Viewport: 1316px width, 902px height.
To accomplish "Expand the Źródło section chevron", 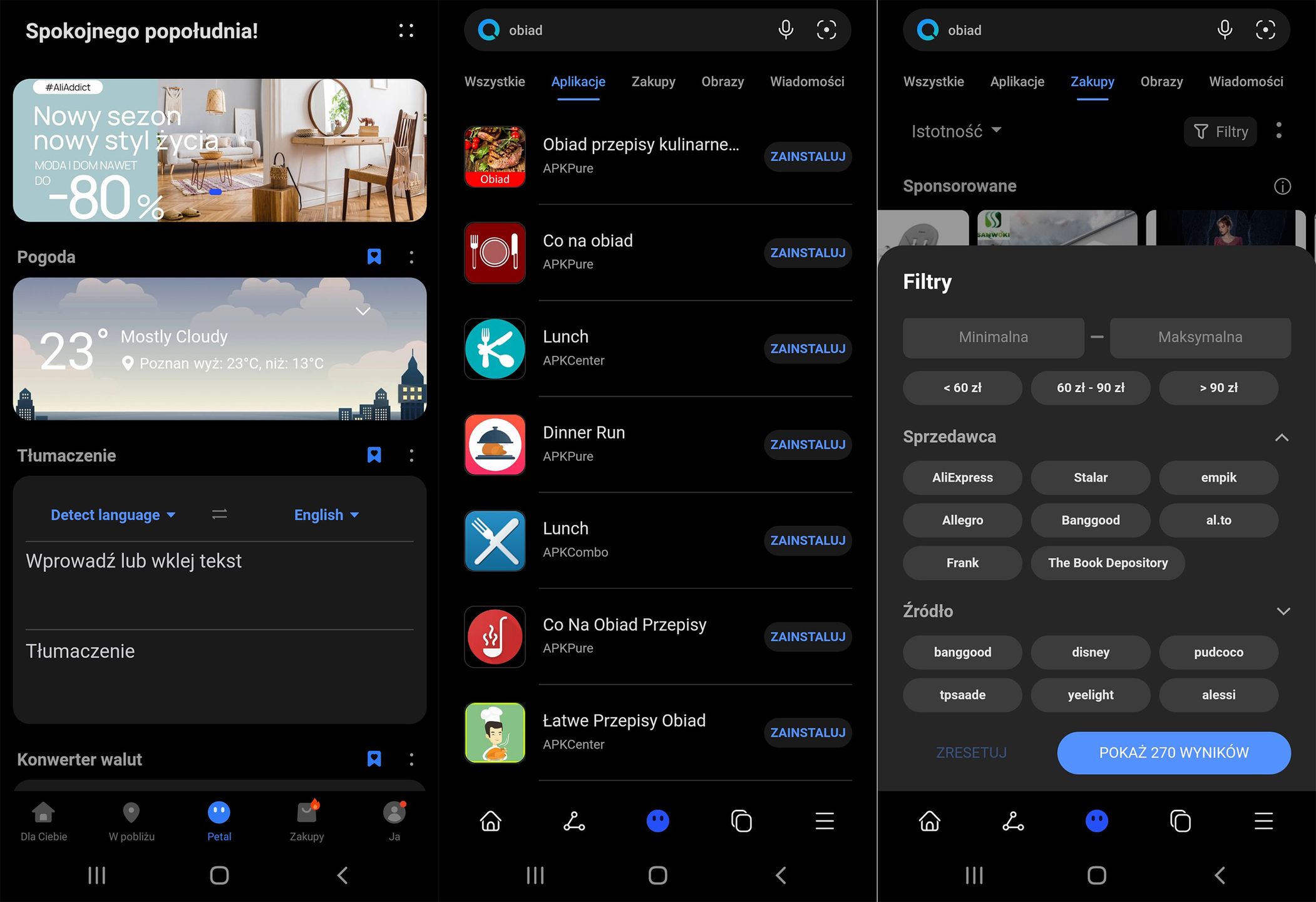I will (1283, 611).
